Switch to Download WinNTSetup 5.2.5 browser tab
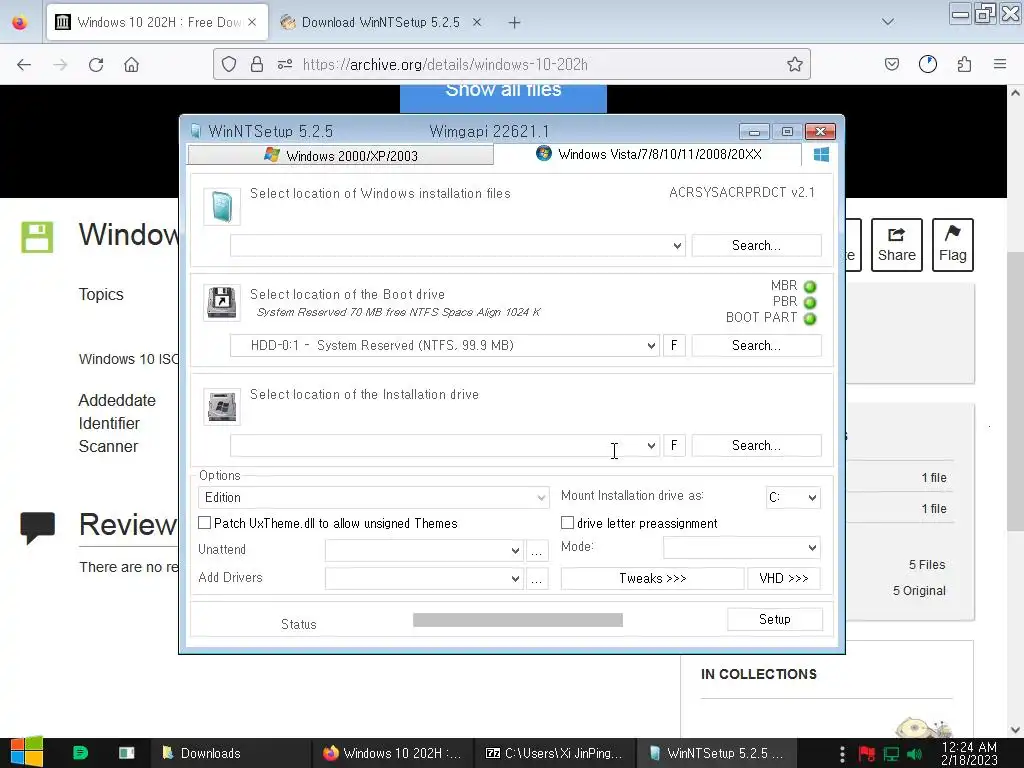Viewport: 1024px width, 768px height. click(380, 22)
